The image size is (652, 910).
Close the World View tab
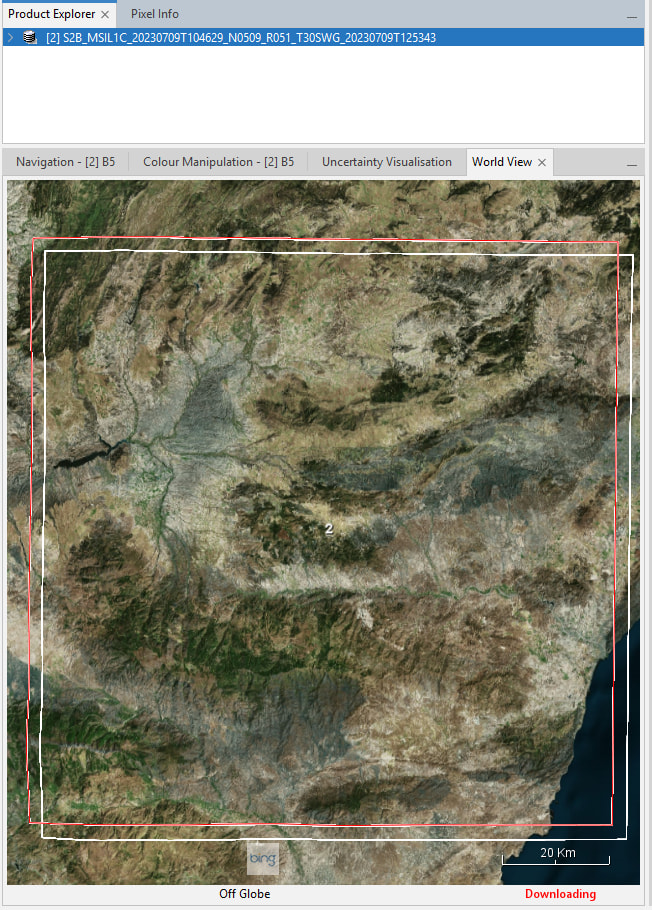coord(542,163)
